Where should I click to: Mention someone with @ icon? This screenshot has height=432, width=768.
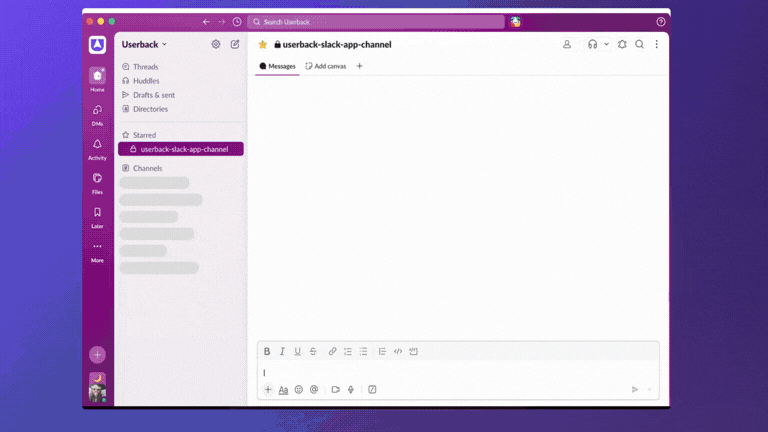click(314, 389)
